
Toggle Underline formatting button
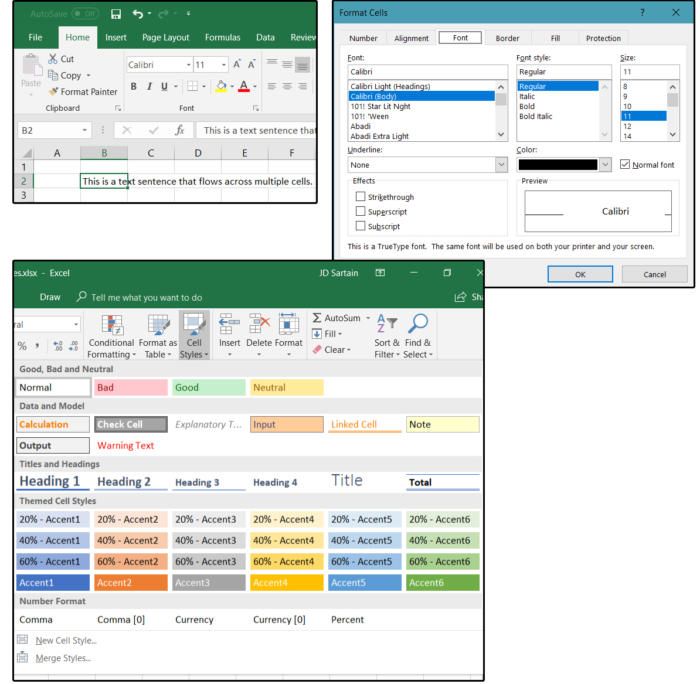[x=164, y=86]
